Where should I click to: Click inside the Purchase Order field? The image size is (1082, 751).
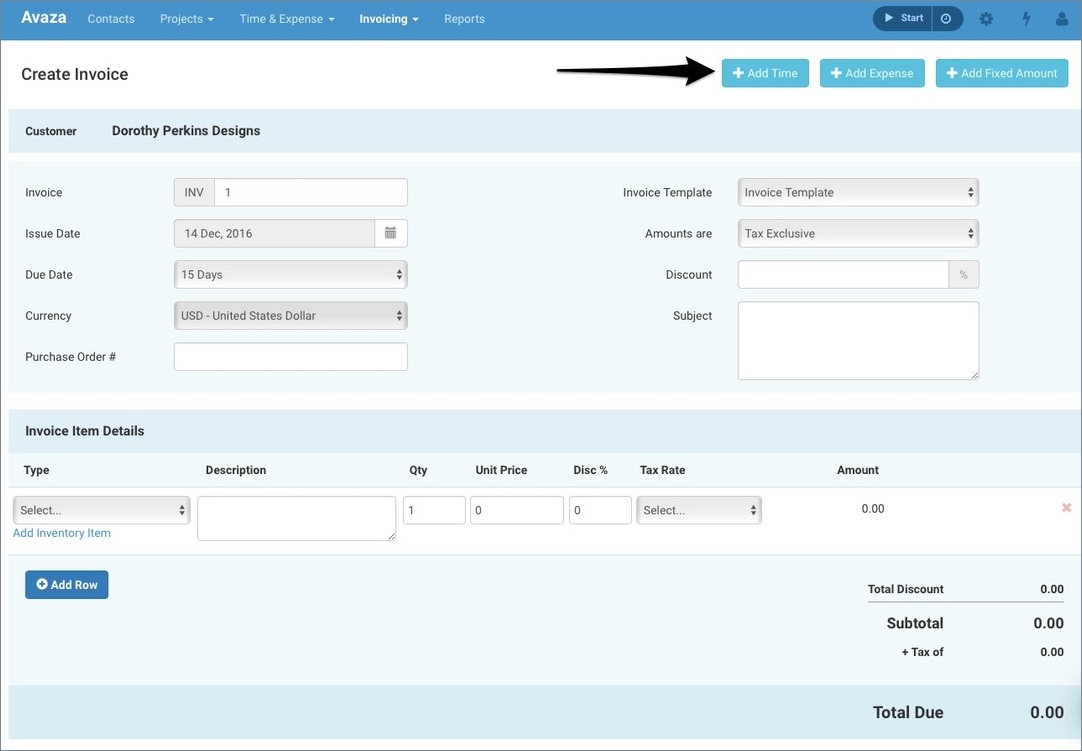(290, 356)
